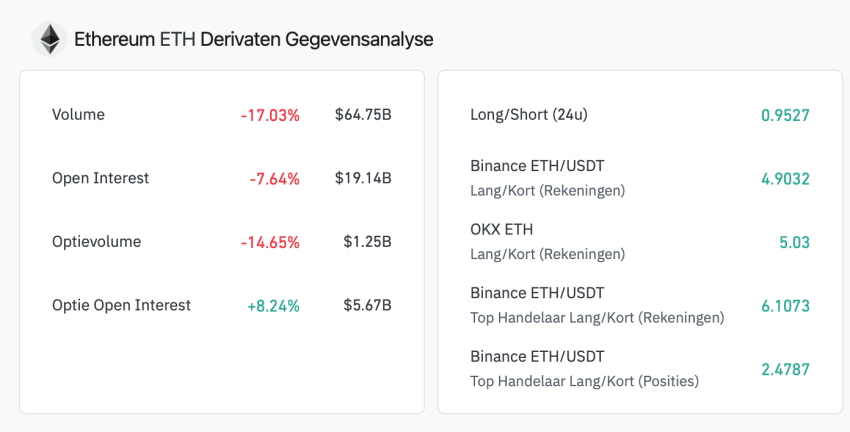Click the $1.25B option volume amount

367,242
